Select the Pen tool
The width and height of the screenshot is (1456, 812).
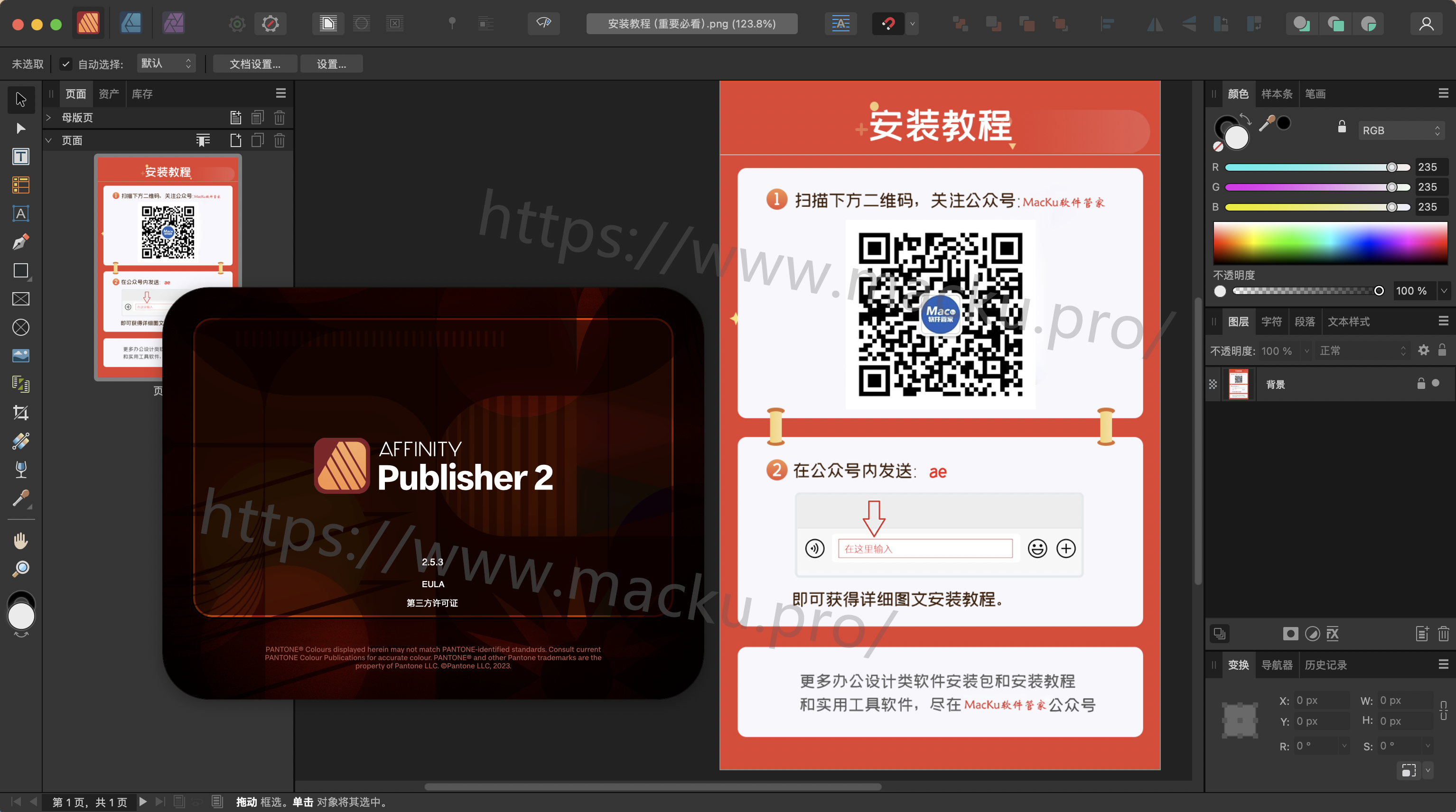(21, 242)
